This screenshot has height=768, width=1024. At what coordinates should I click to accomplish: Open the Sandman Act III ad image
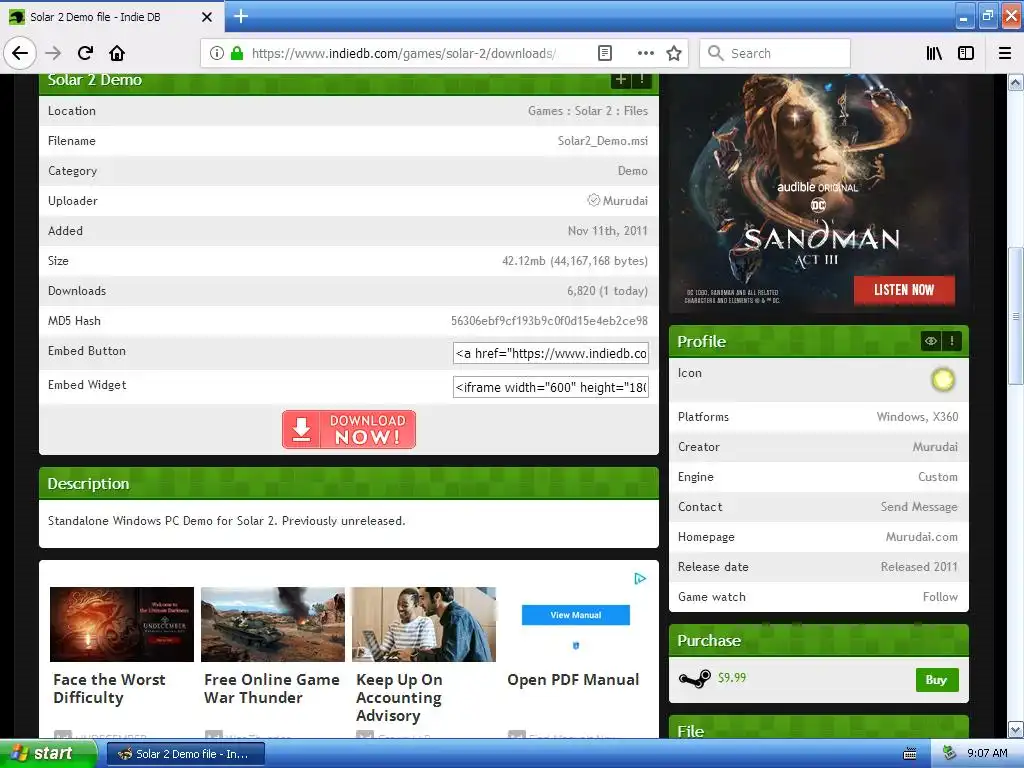point(818,193)
